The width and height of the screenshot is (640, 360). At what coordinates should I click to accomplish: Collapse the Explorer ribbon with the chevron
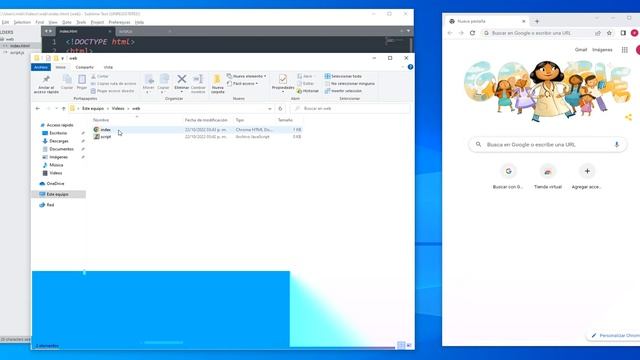[x=402, y=67]
